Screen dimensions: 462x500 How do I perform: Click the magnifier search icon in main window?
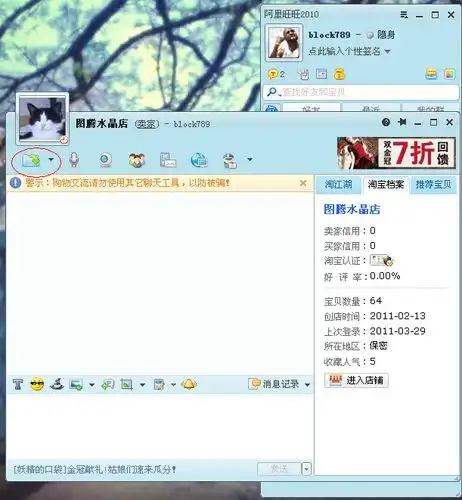click(x=272, y=92)
